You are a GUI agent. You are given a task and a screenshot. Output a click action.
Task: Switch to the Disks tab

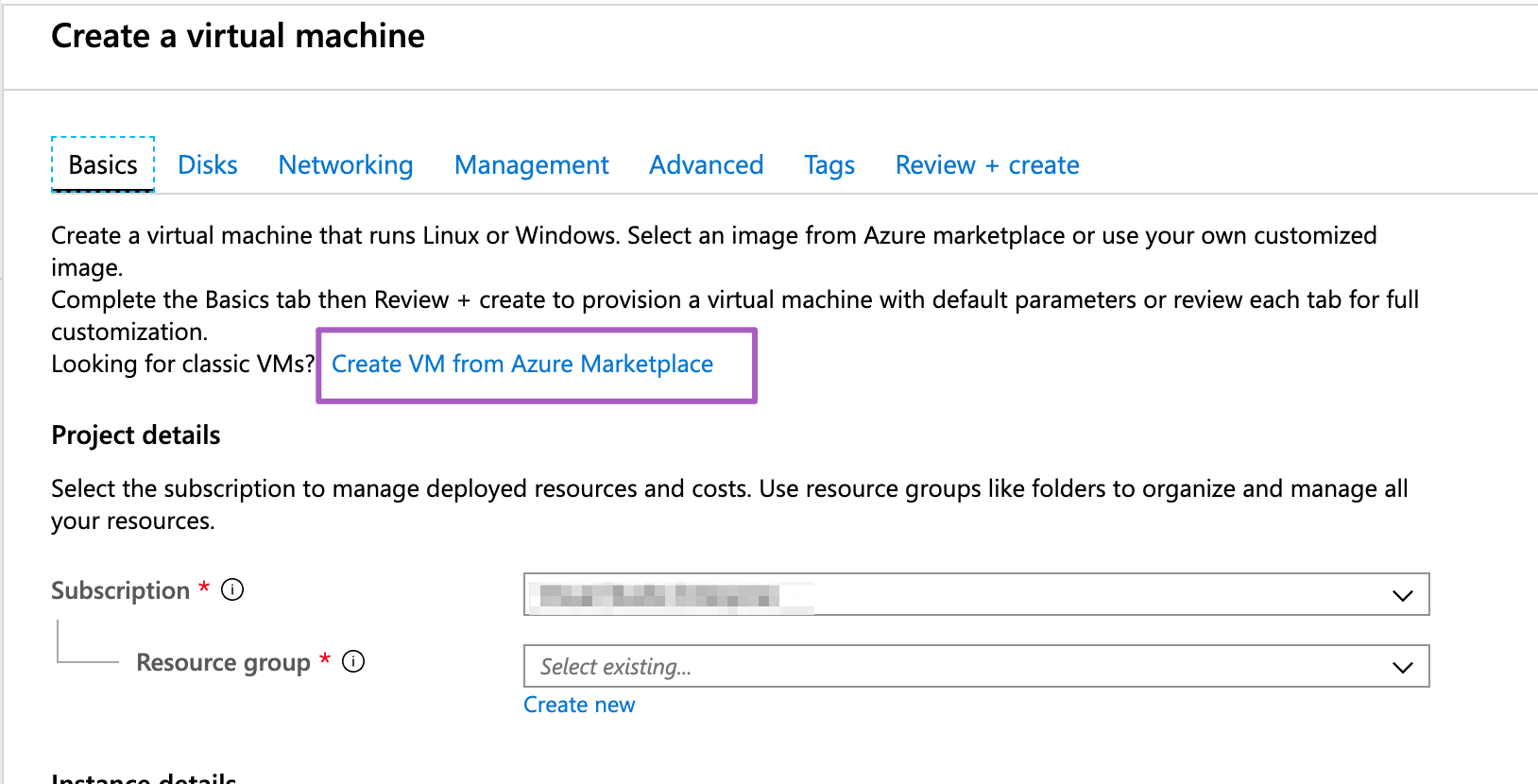coord(208,165)
